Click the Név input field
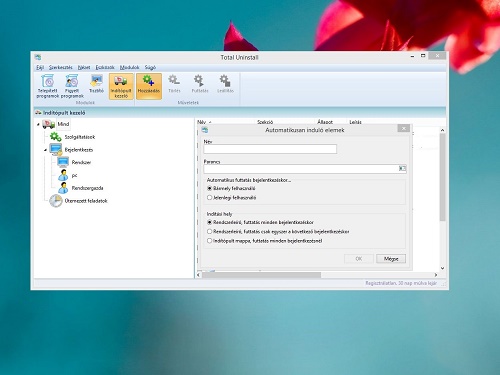Screen dimensions: 500x375 click(270, 149)
